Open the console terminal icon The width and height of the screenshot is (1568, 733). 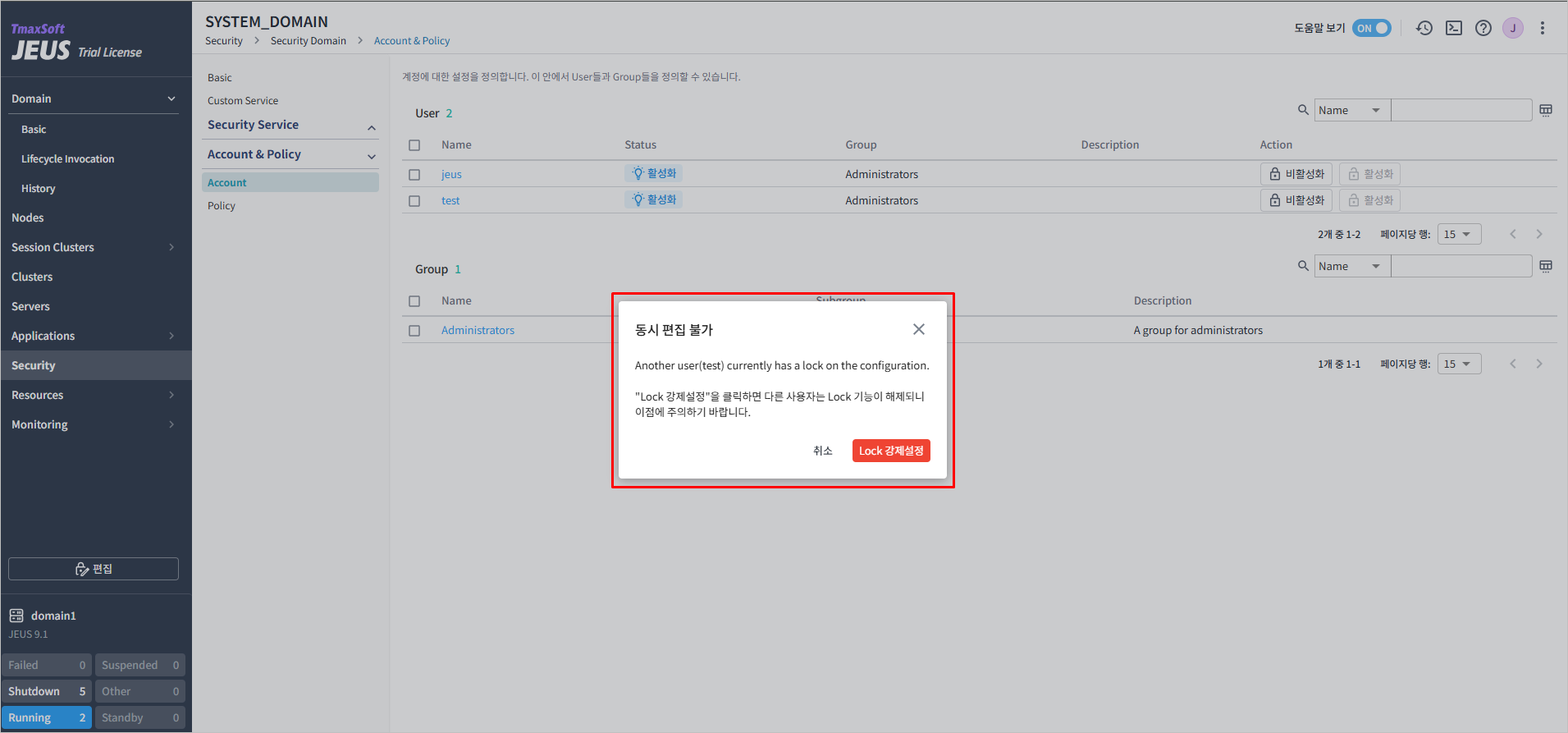(x=1454, y=28)
